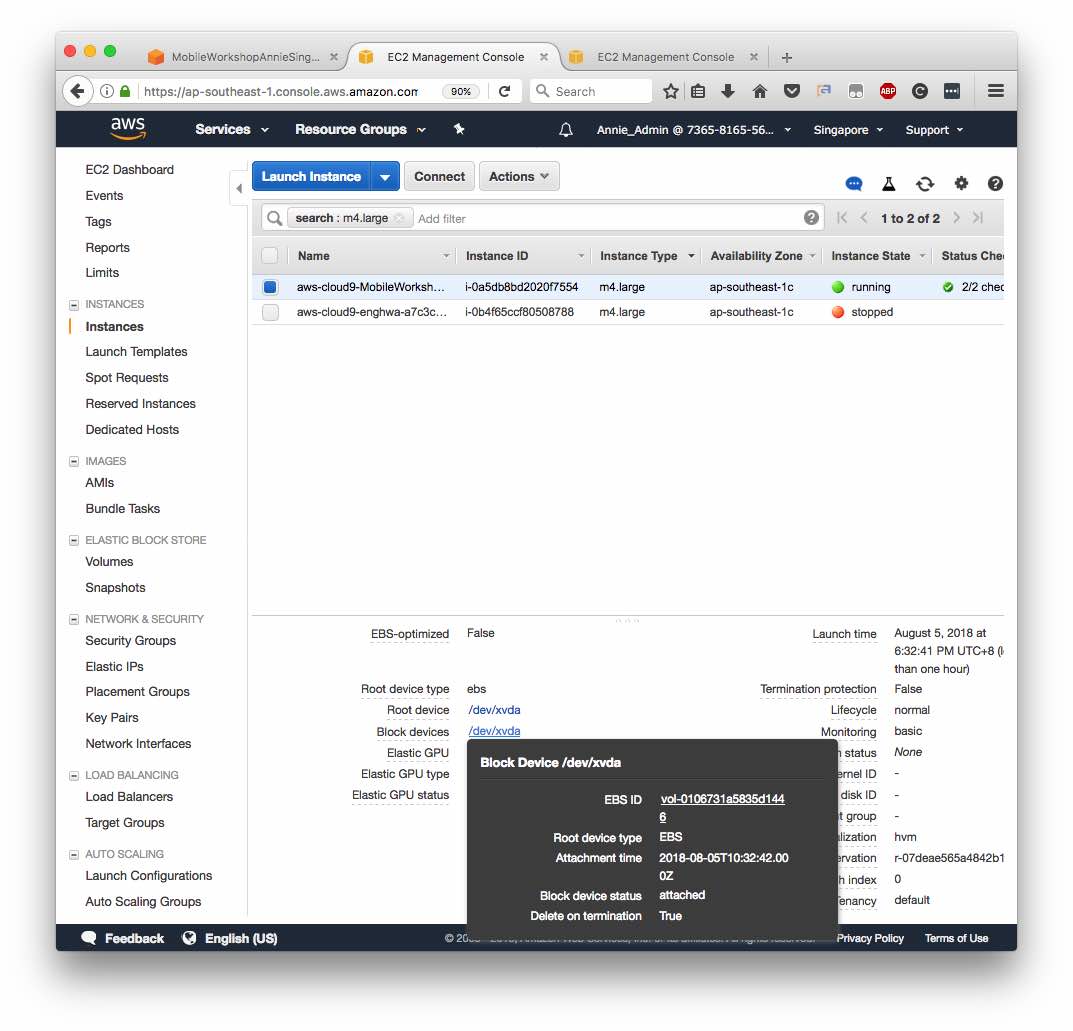
Task: Go to next page of instances
Action: tap(956, 218)
